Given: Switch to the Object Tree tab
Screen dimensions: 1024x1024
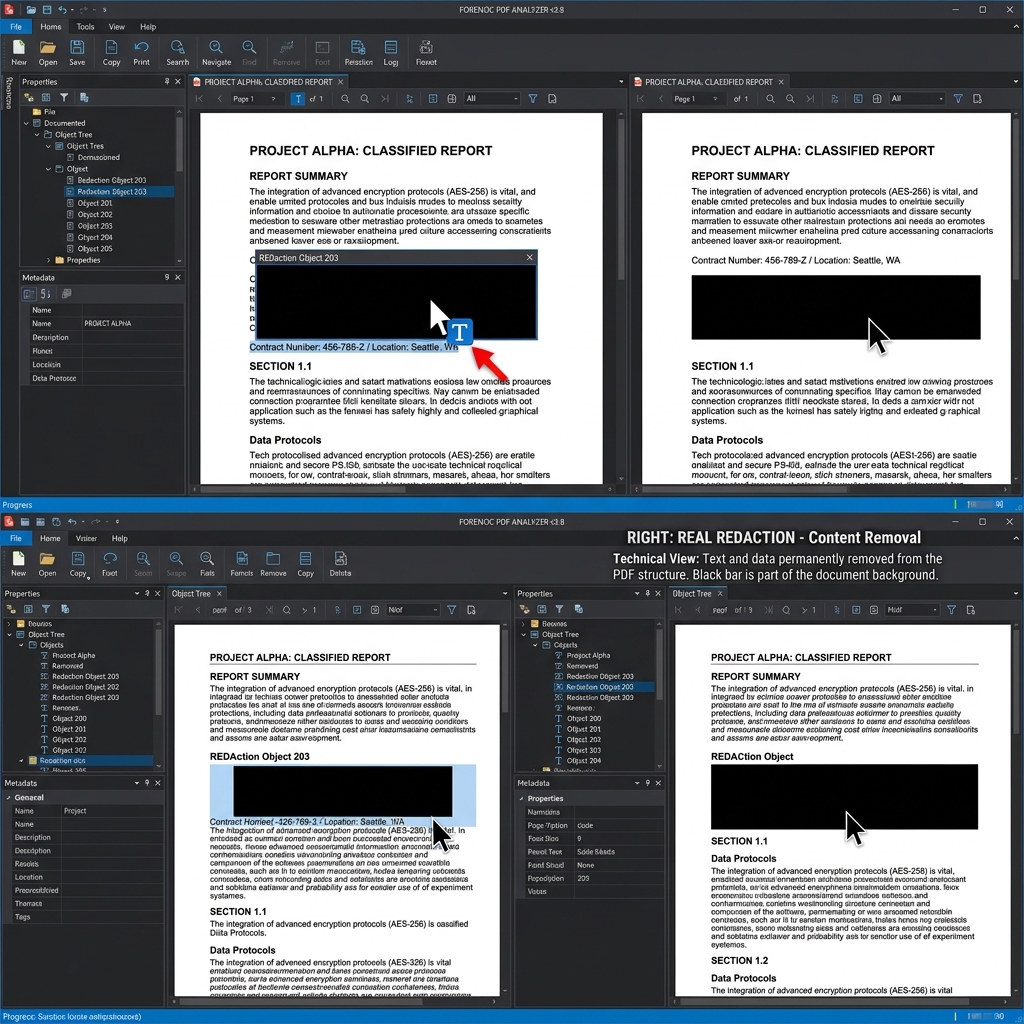Looking at the screenshot, I should click(x=193, y=593).
